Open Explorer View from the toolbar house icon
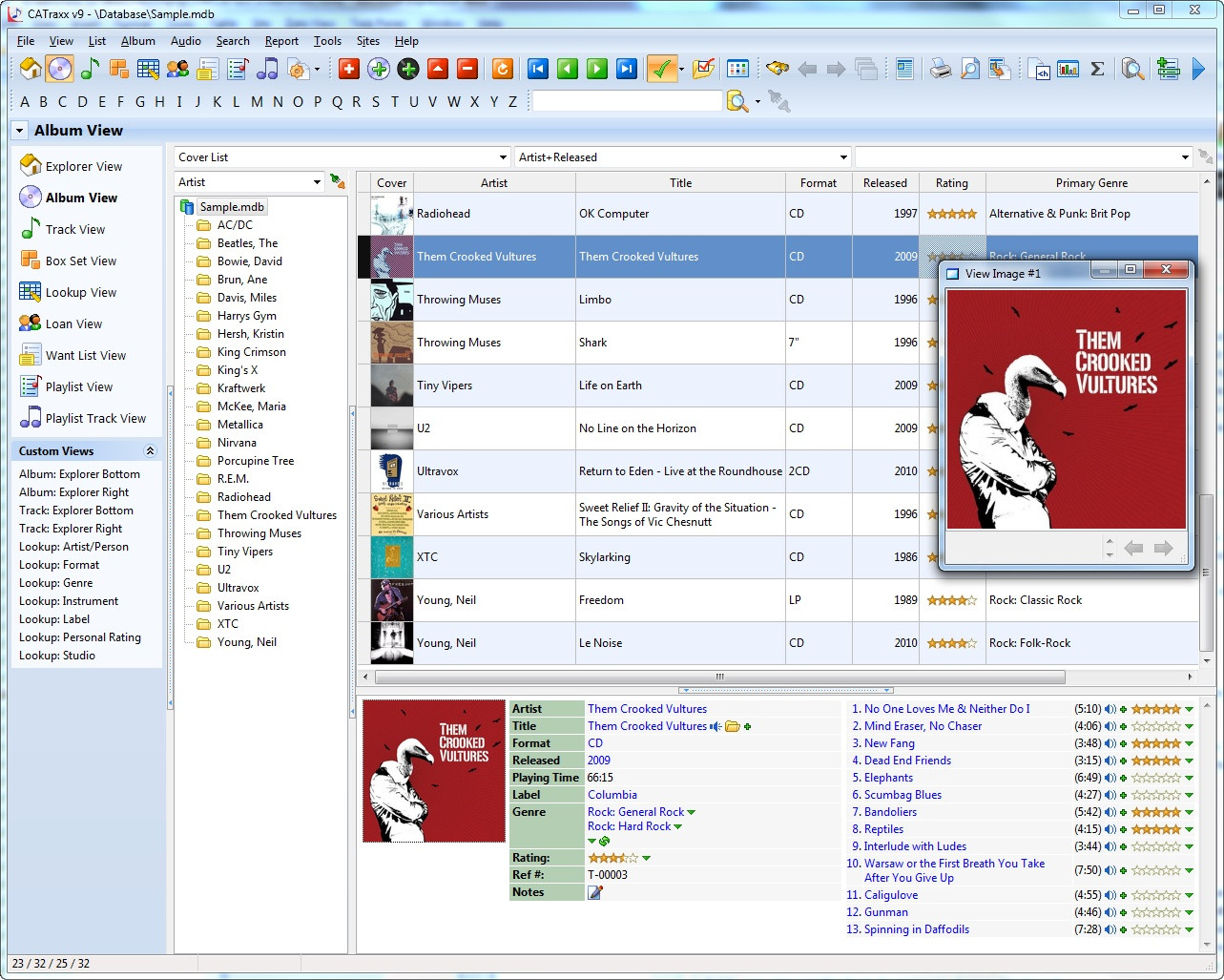1224x980 pixels. 31,69
